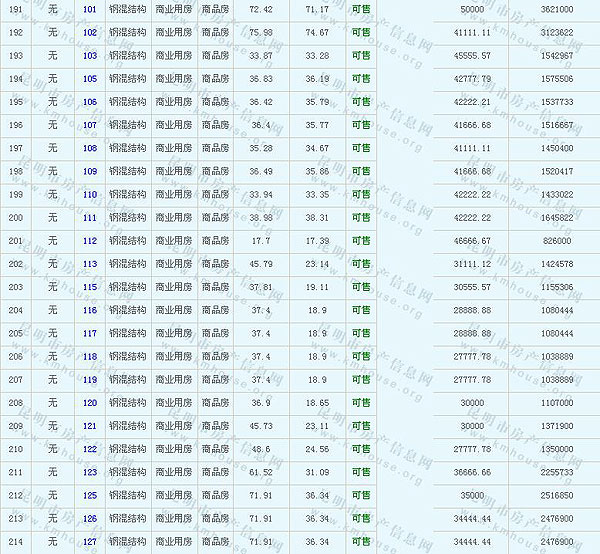This screenshot has width=600, height=554.
Task: Click unit price 46666.67 in row 201
Action: [x=470, y=241]
